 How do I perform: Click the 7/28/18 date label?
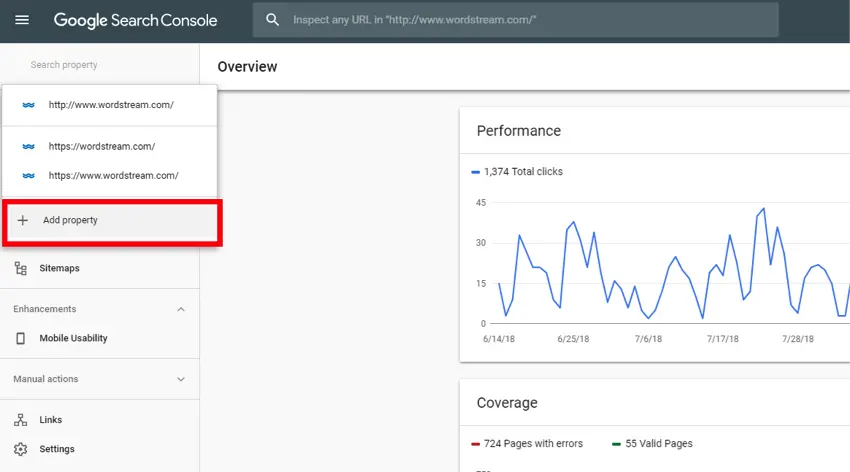(x=797, y=339)
